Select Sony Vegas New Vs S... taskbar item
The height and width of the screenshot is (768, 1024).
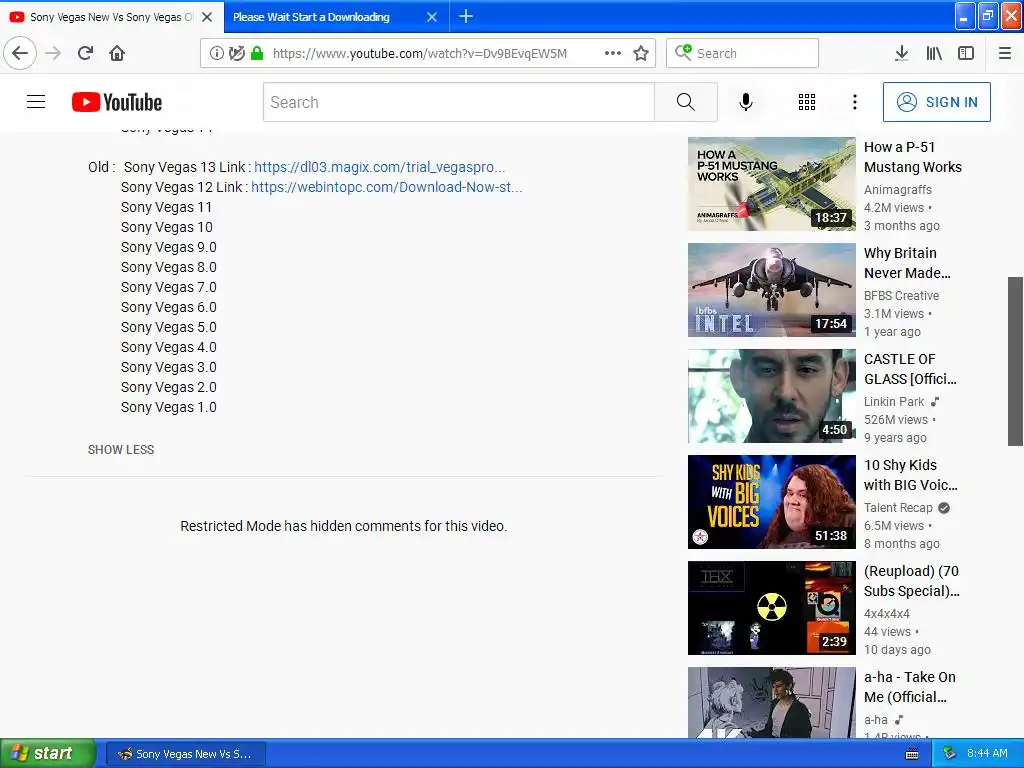(185, 754)
